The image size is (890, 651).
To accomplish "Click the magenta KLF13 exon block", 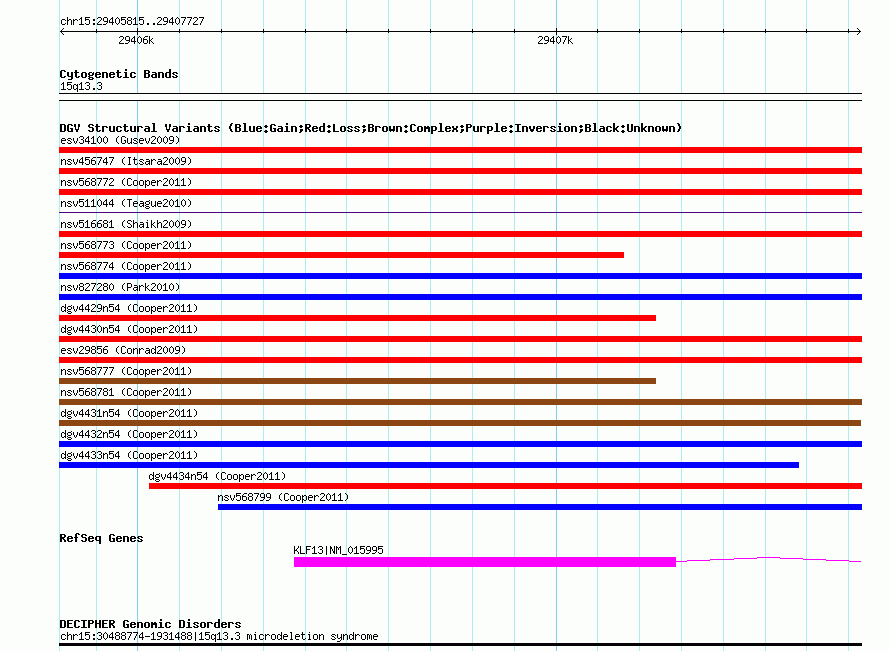I will [485, 562].
